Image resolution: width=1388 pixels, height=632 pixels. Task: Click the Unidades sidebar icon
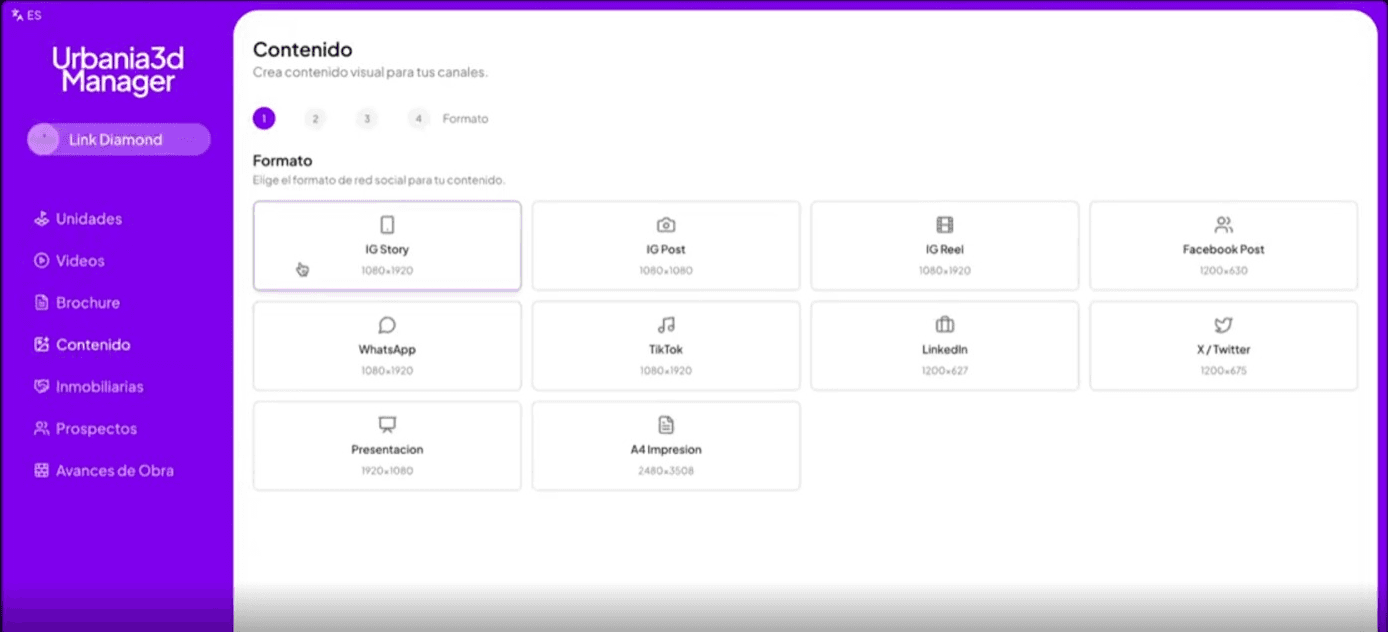(41, 219)
